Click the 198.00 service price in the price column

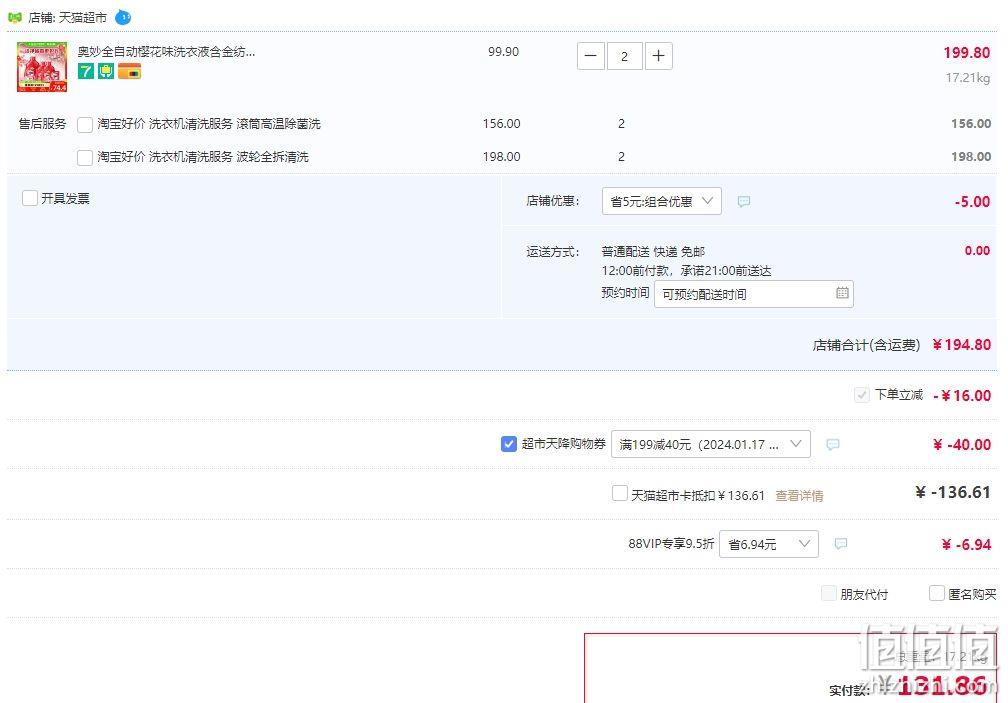coord(501,156)
